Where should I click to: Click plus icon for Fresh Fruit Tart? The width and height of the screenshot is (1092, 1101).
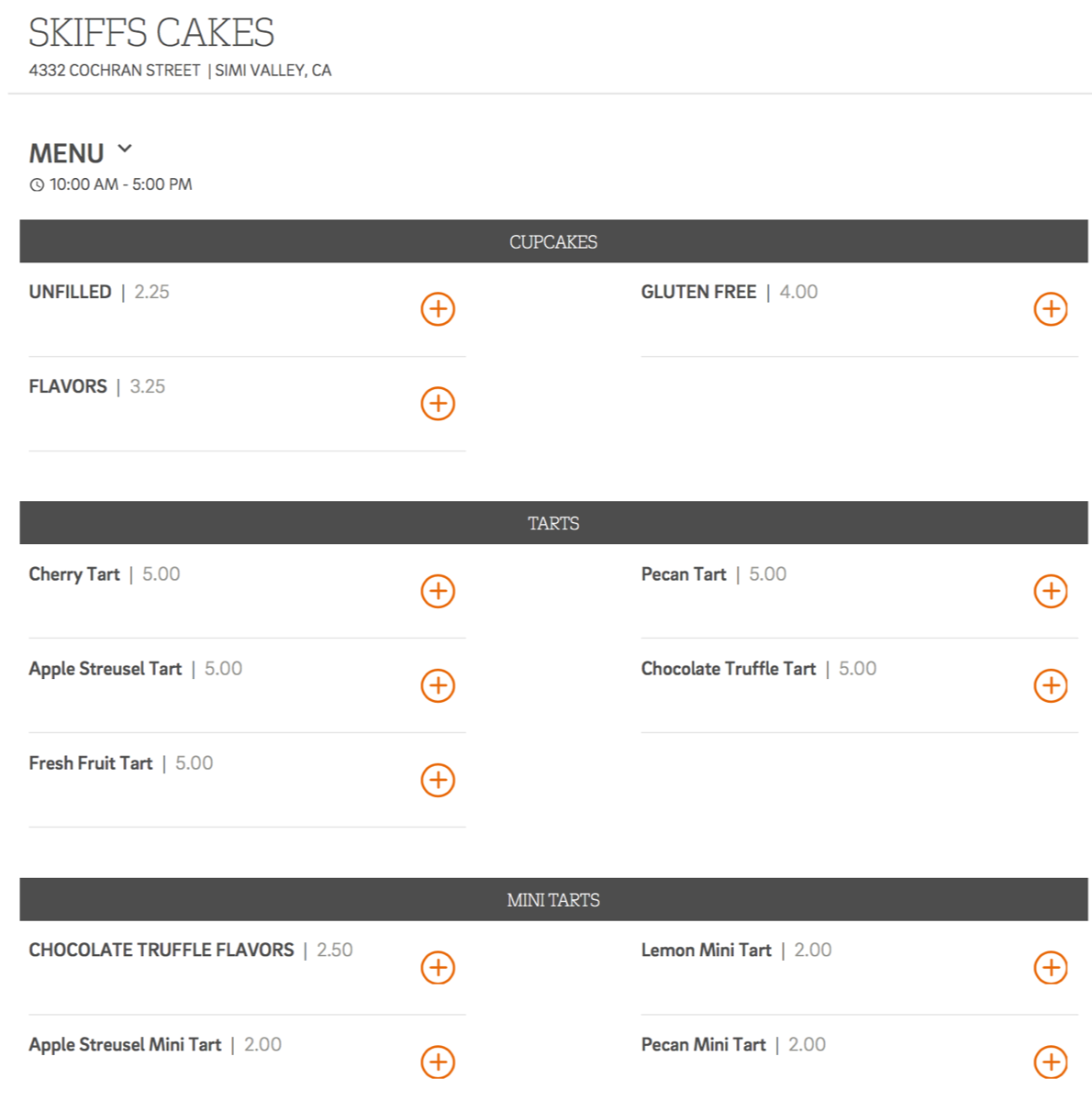[438, 780]
